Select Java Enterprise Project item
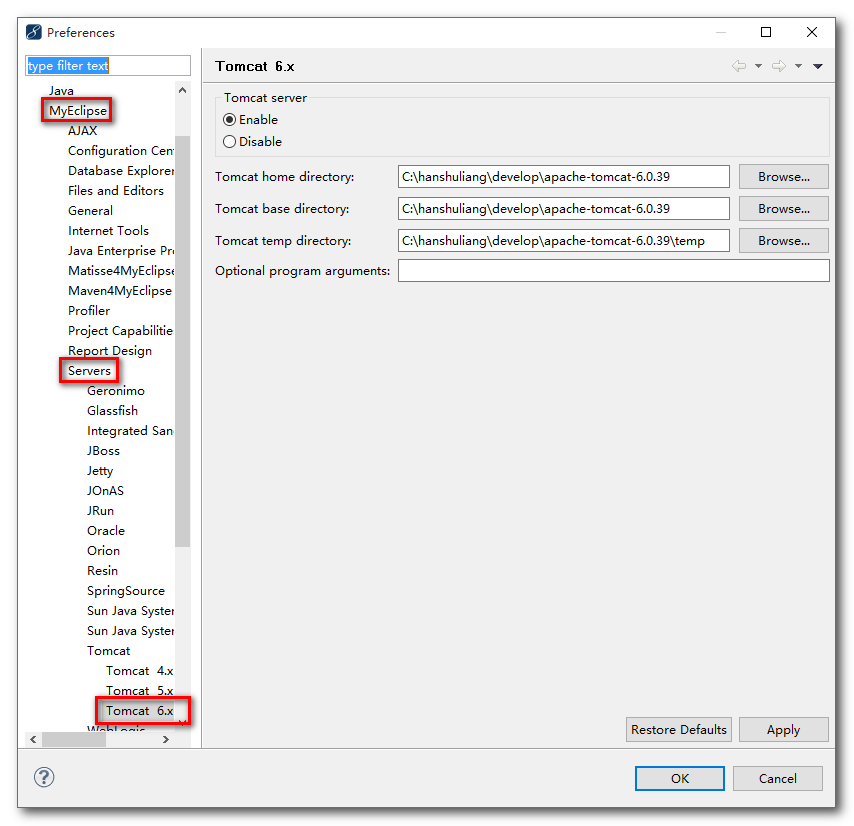The image size is (854, 826). (x=120, y=250)
